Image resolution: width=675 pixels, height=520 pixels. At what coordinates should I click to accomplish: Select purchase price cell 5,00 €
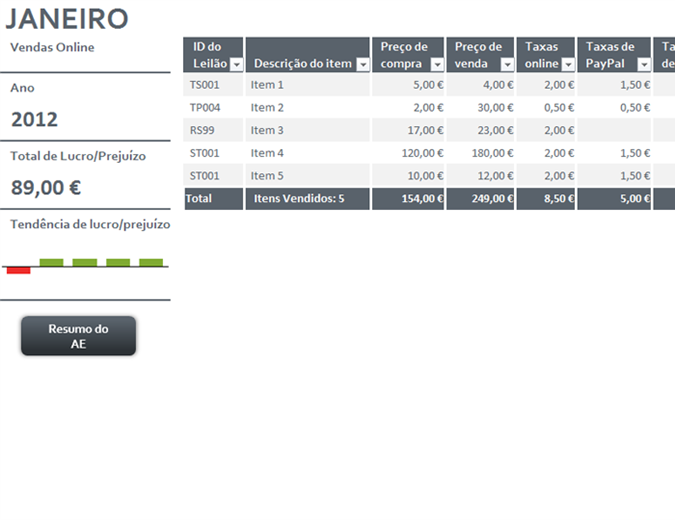coord(408,85)
